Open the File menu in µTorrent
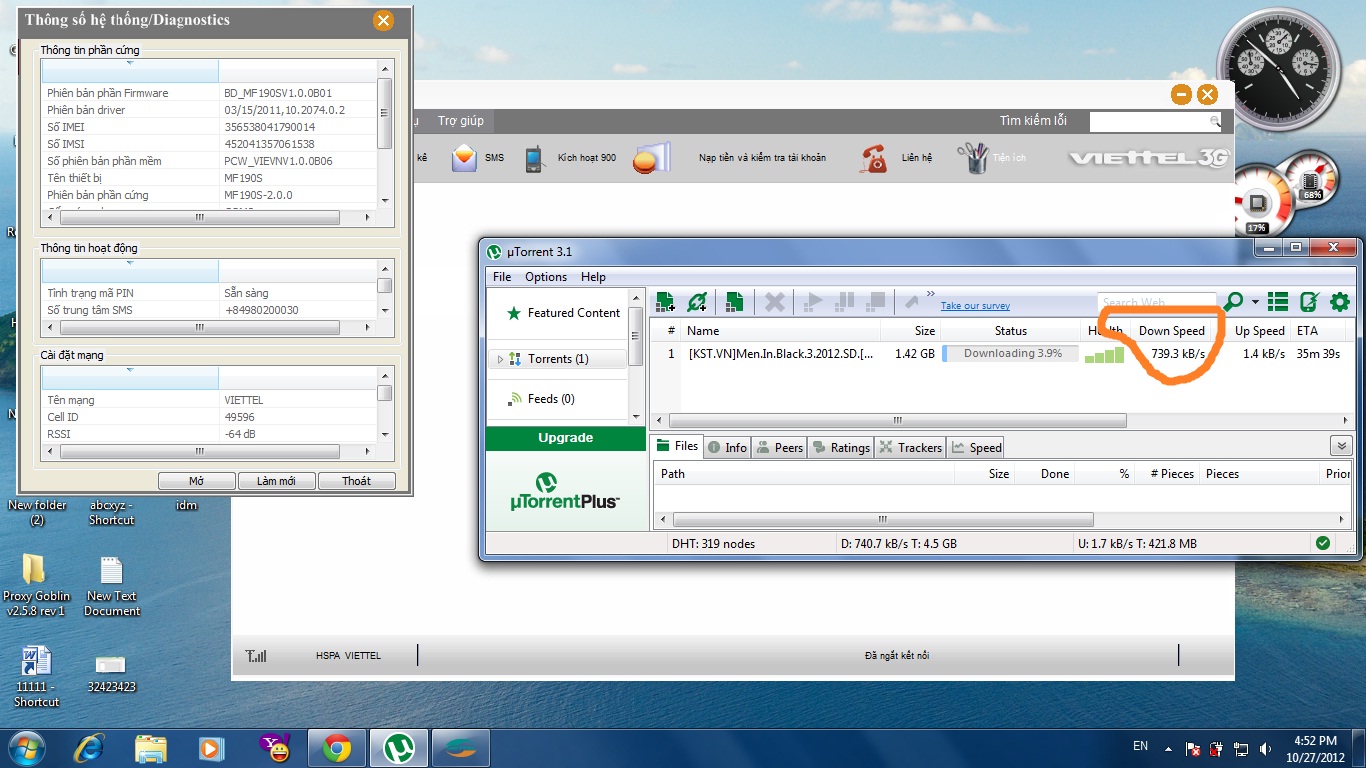 502,277
